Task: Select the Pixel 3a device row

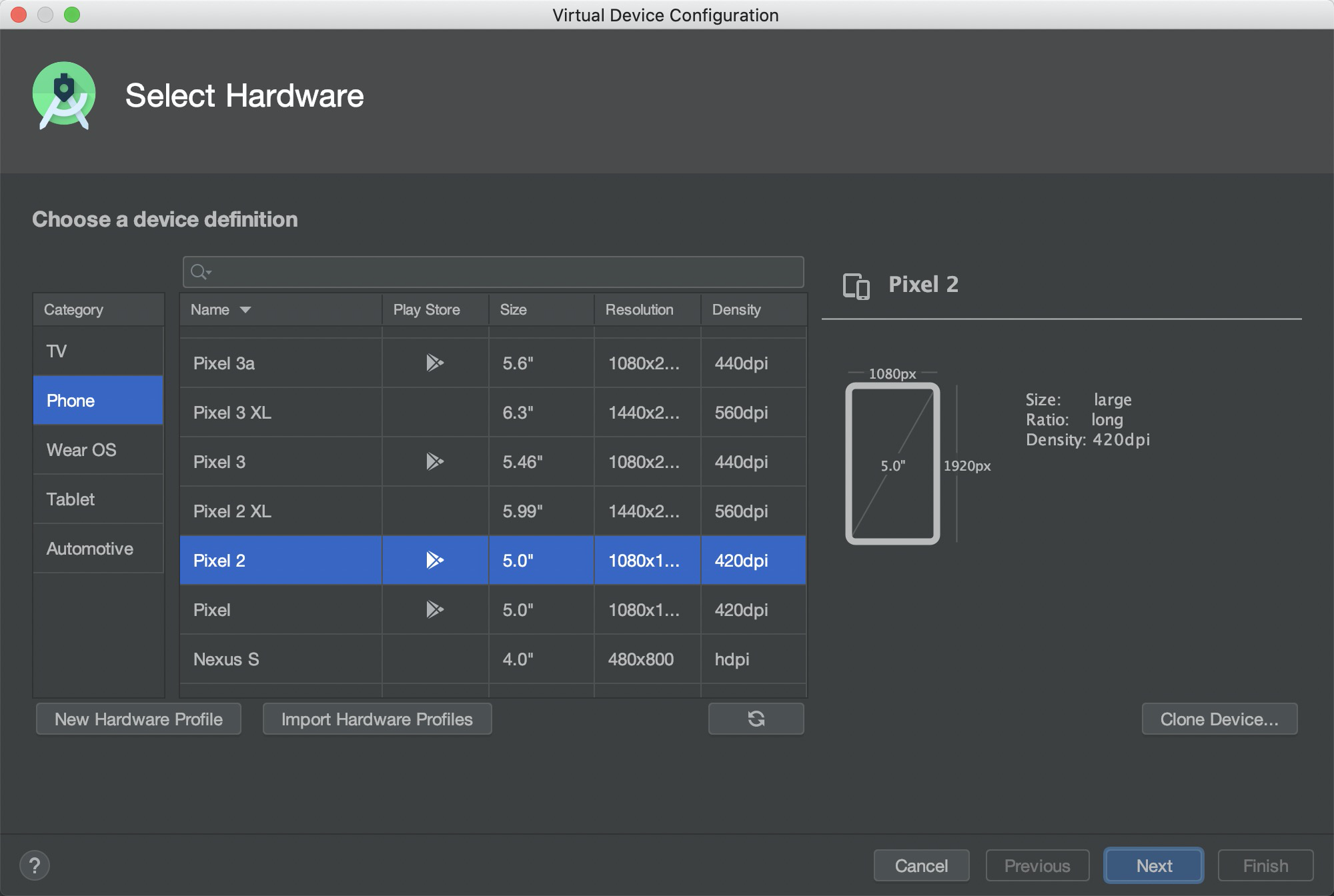Action: (x=493, y=363)
